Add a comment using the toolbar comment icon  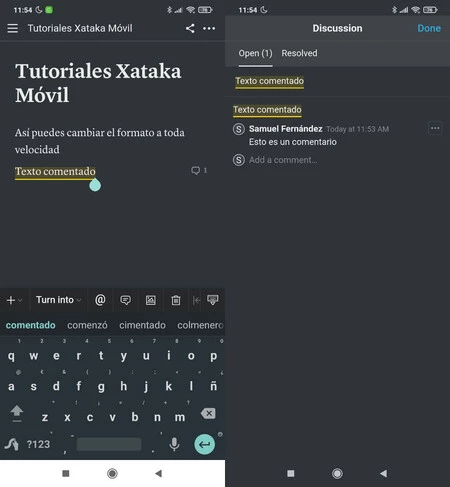click(x=125, y=300)
